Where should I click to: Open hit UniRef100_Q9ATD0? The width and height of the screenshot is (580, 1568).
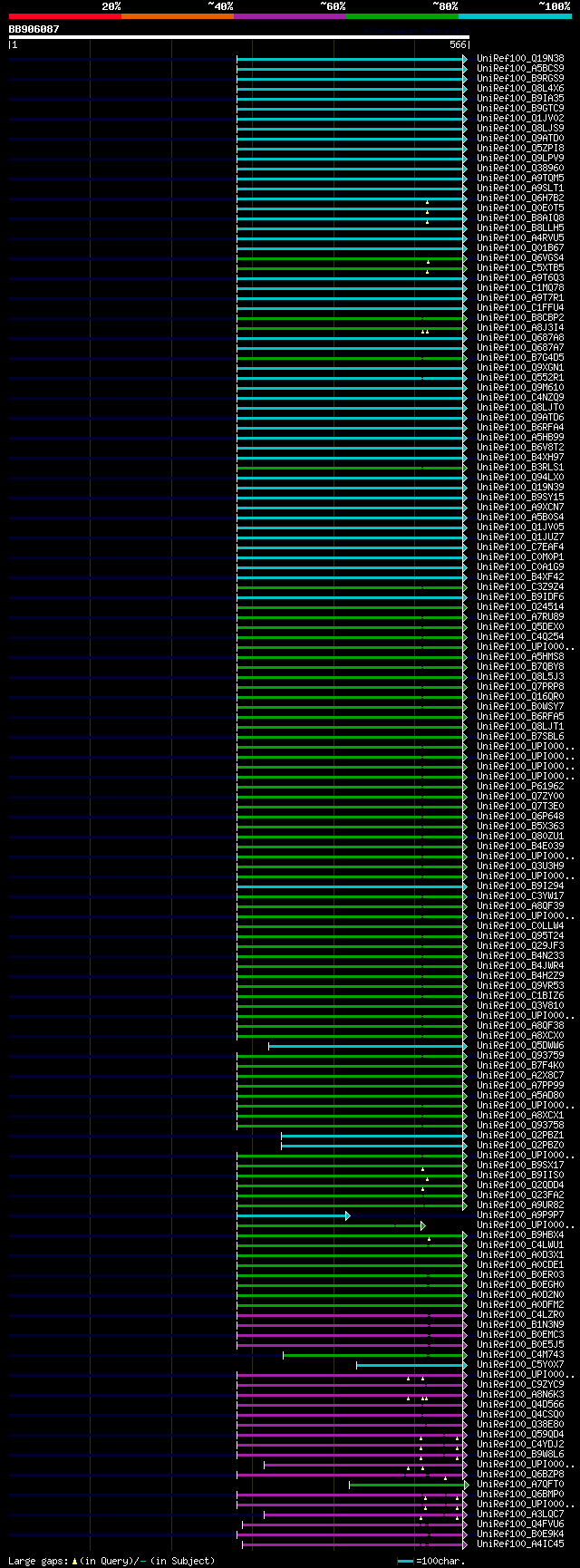click(x=520, y=138)
